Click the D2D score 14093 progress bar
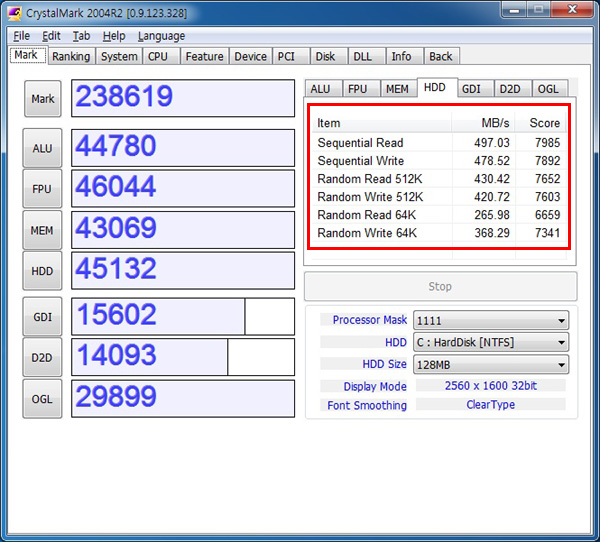The height and width of the screenshot is (542, 600). (183, 357)
